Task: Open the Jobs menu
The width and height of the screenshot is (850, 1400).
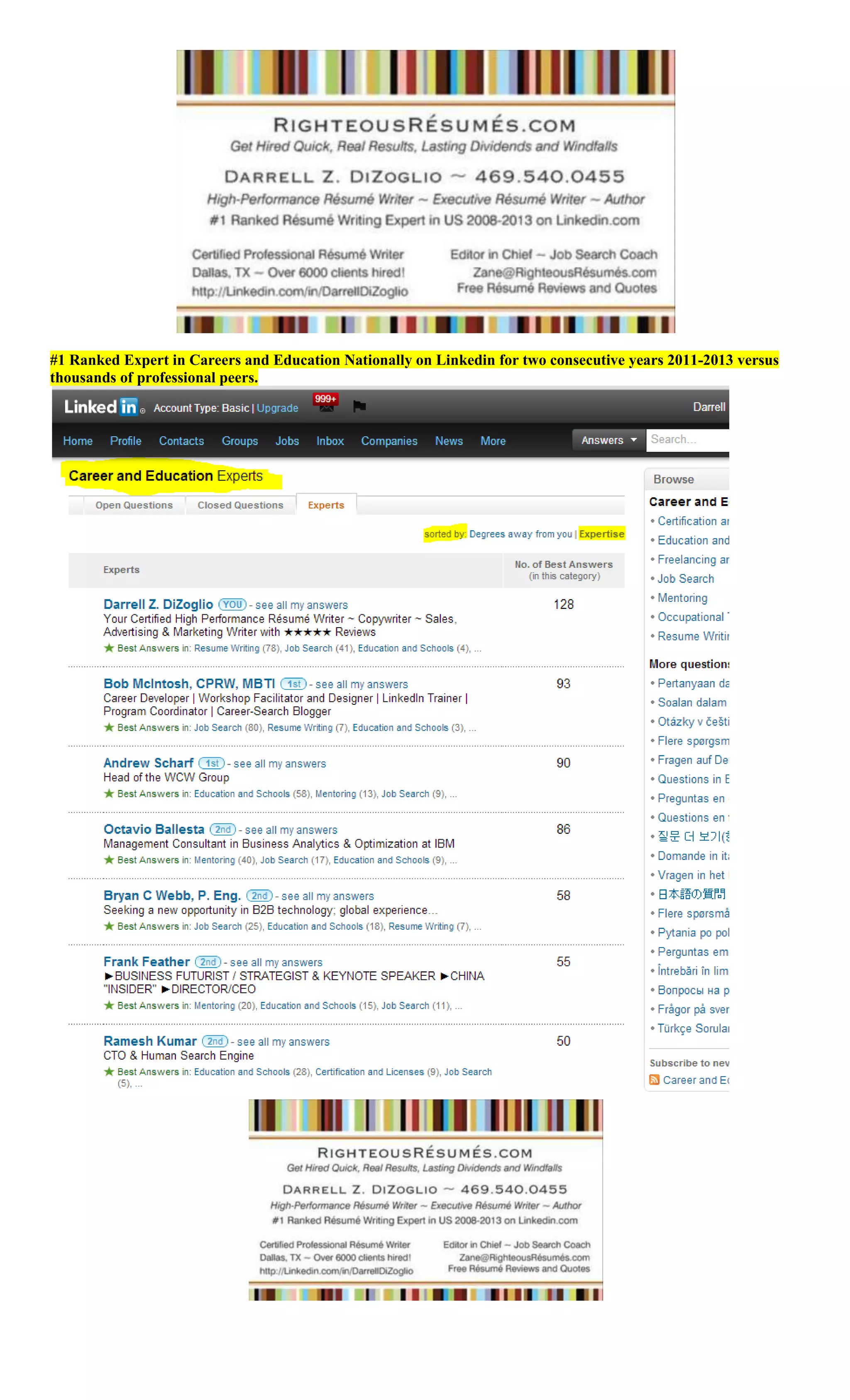Action: (x=287, y=441)
